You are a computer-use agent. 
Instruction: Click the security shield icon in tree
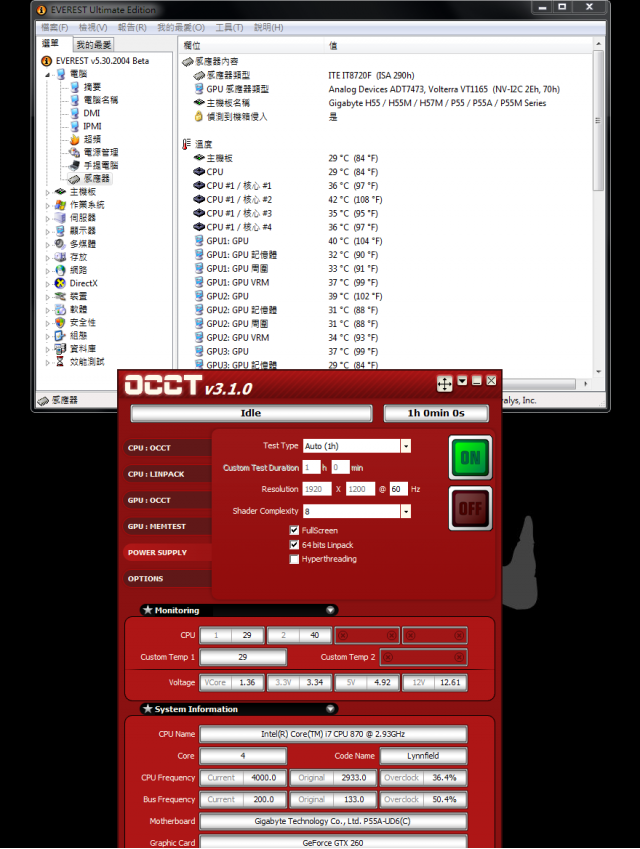(x=61, y=322)
